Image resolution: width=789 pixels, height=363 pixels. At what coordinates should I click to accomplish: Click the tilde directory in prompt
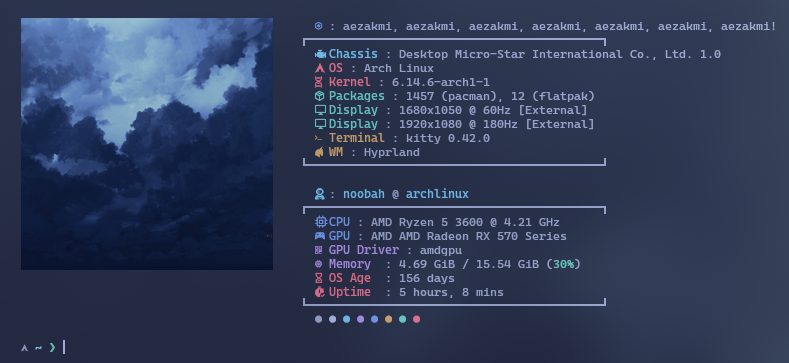click(38, 348)
